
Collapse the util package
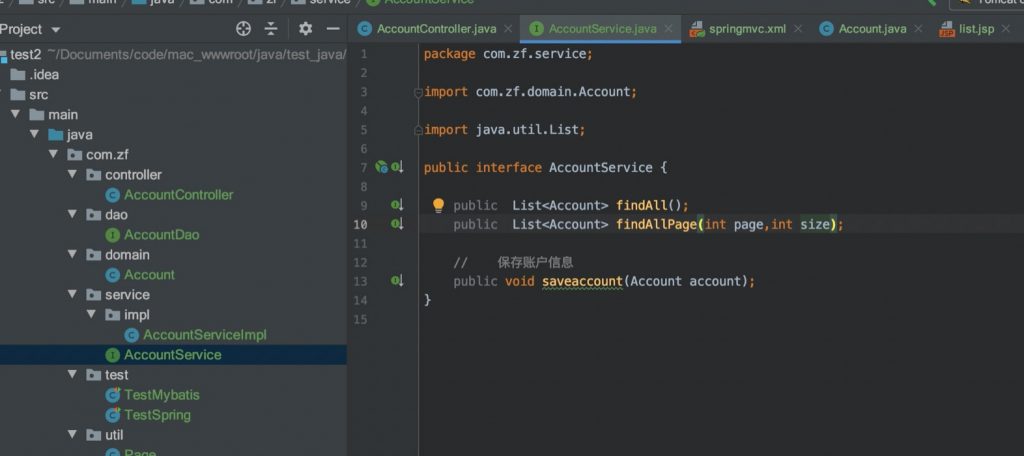point(72,434)
